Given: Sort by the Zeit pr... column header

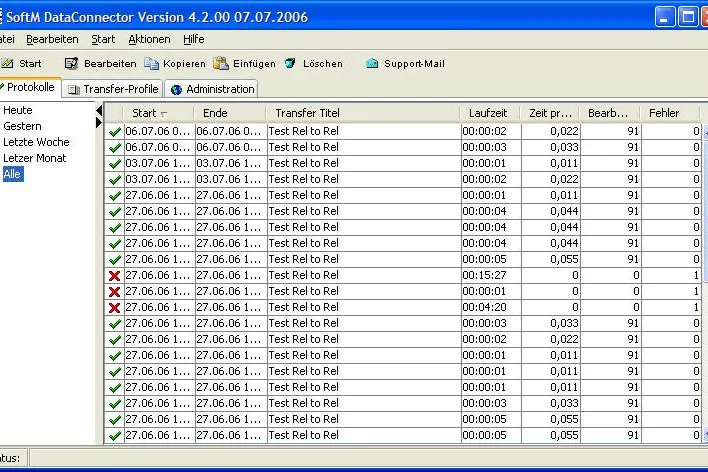Looking at the screenshot, I should 550,113.
